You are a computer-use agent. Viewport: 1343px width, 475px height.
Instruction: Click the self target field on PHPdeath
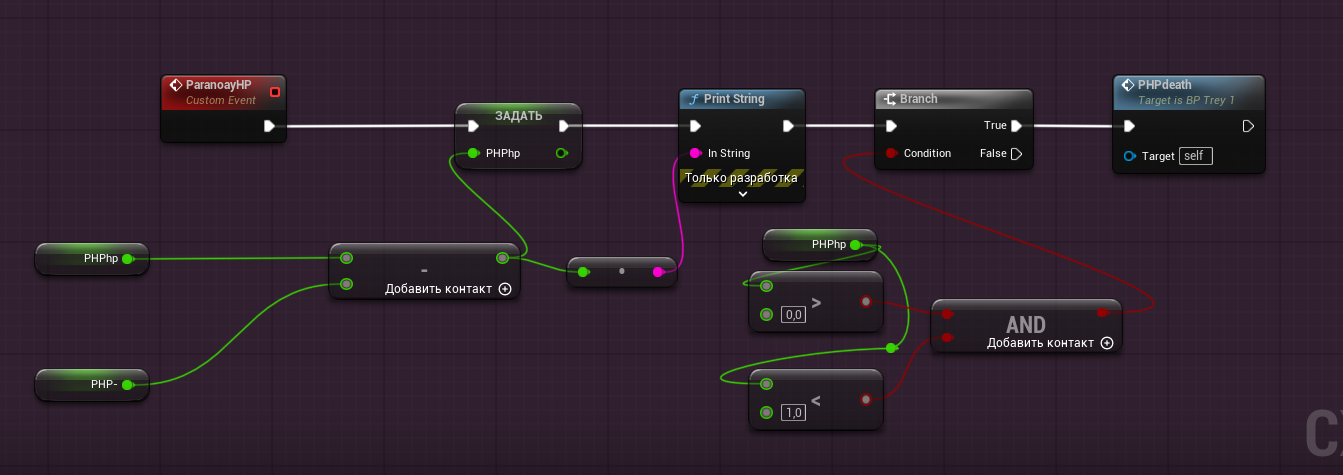coord(1195,156)
